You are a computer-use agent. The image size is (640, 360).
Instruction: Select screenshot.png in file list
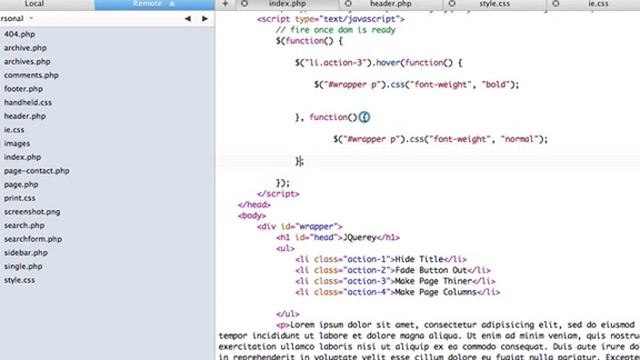(x=32, y=212)
